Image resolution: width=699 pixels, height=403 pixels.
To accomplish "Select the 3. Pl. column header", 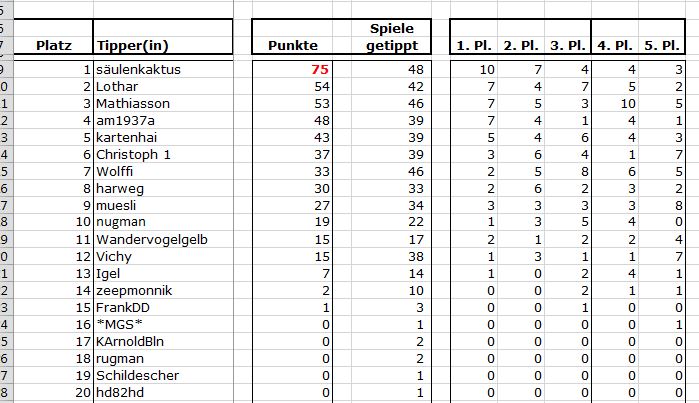I will click(568, 45).
